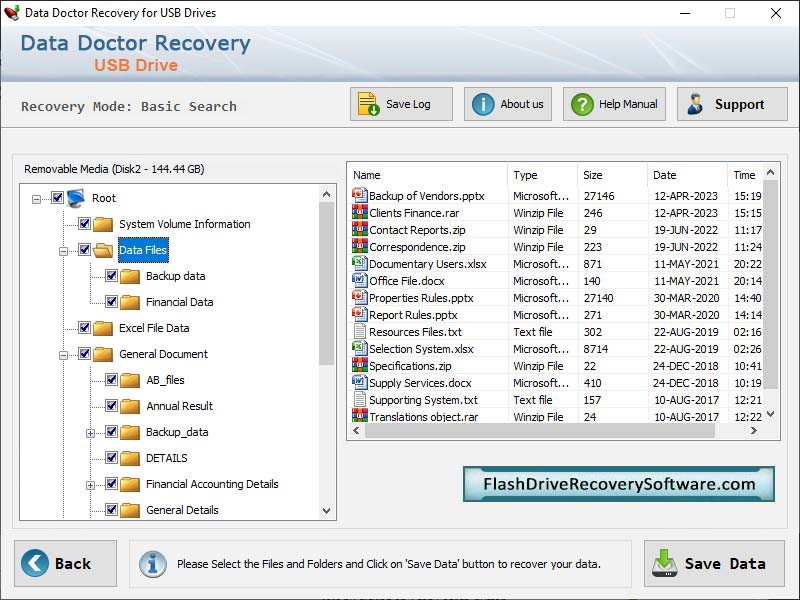Click the Save Log document icon

click(368, 105)
